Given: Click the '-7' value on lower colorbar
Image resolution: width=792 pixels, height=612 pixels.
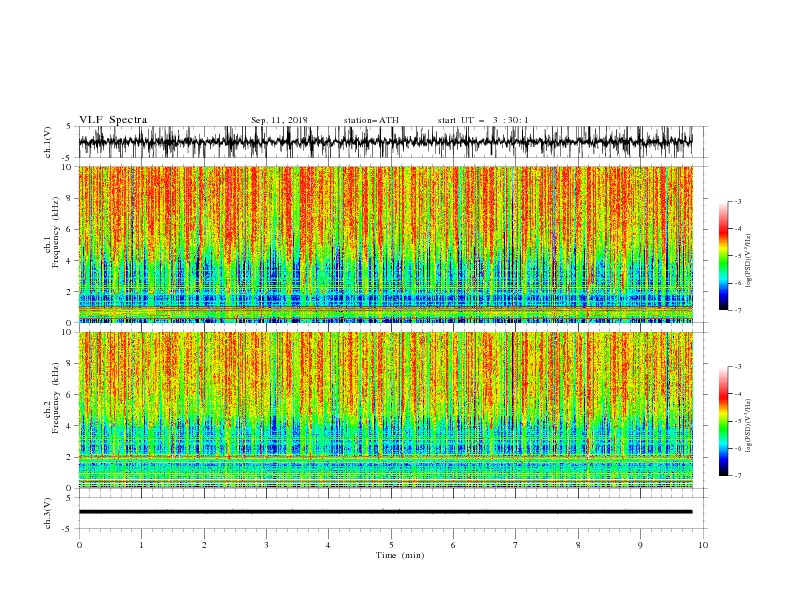Looking at the screenshot, I should click(x=738, y=476).
